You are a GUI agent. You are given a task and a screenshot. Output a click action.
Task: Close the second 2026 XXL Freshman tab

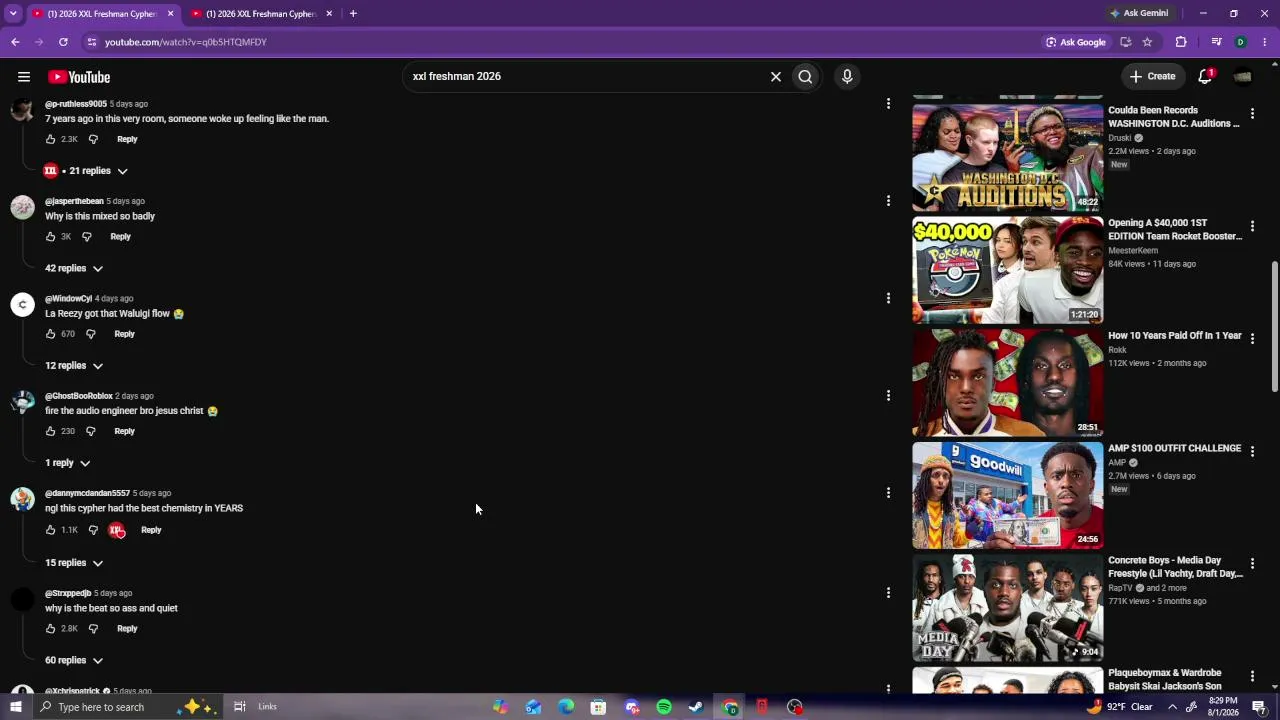pyautogui.click(x=329, y=14)
